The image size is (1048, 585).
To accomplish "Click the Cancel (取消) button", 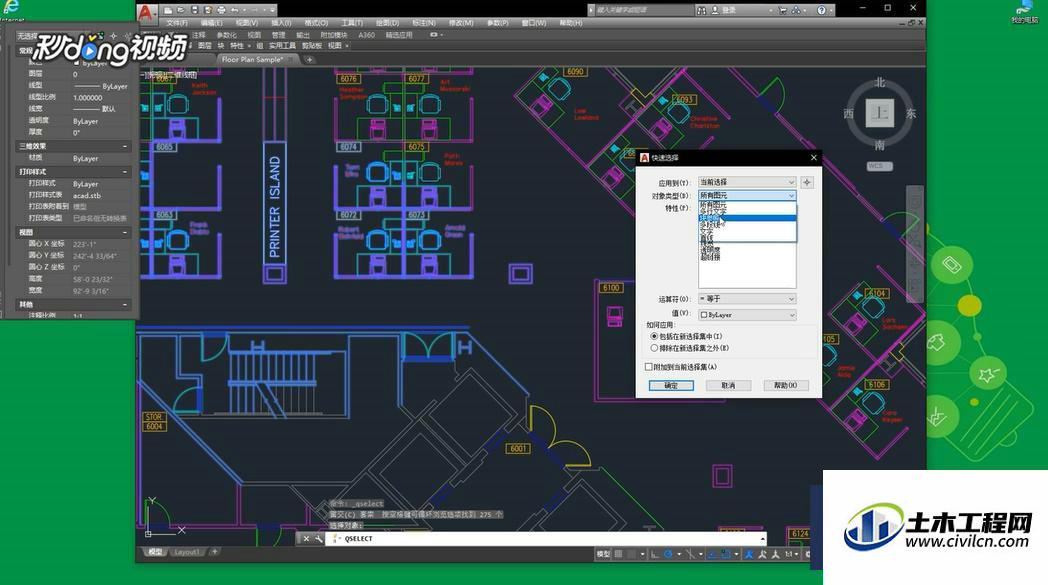I will (729, 386).
